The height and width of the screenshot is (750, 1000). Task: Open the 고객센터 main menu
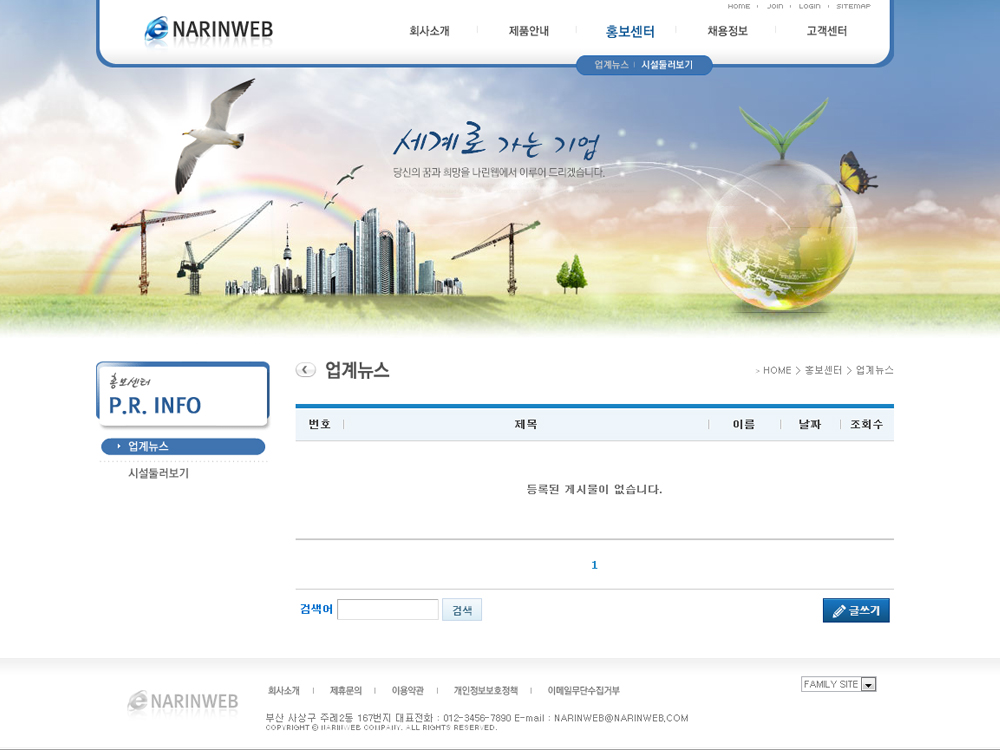(x=826, y=31)
